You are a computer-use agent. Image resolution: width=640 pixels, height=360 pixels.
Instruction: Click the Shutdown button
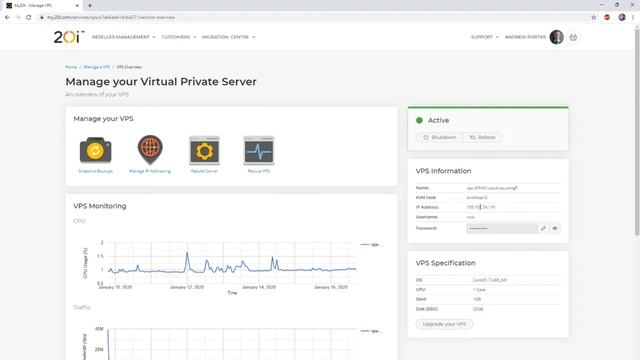click(x=440, y=138)
